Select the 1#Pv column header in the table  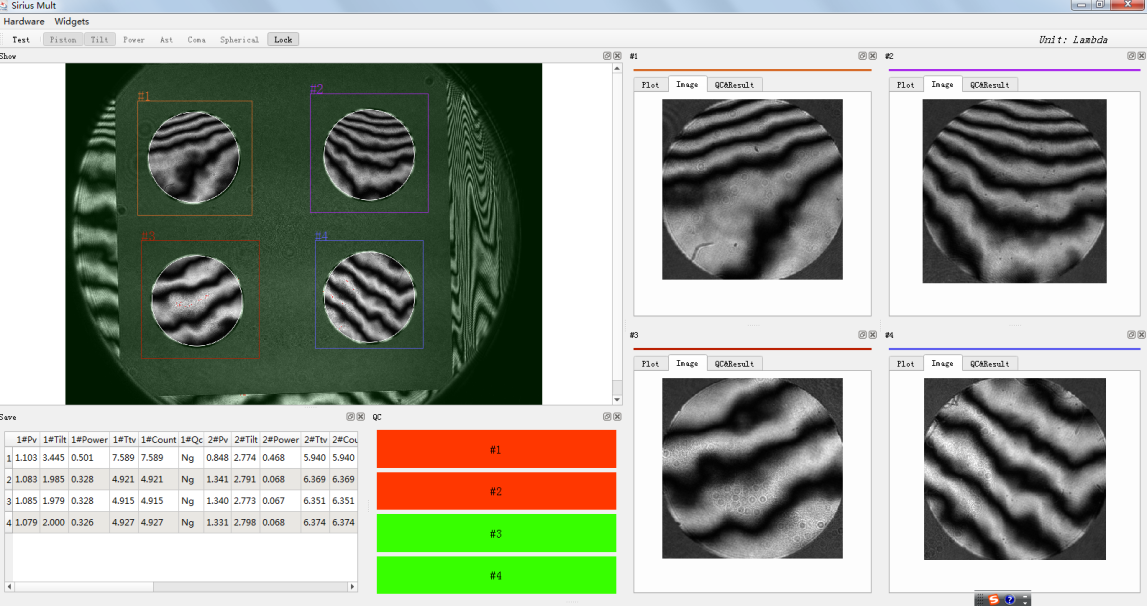27,439
